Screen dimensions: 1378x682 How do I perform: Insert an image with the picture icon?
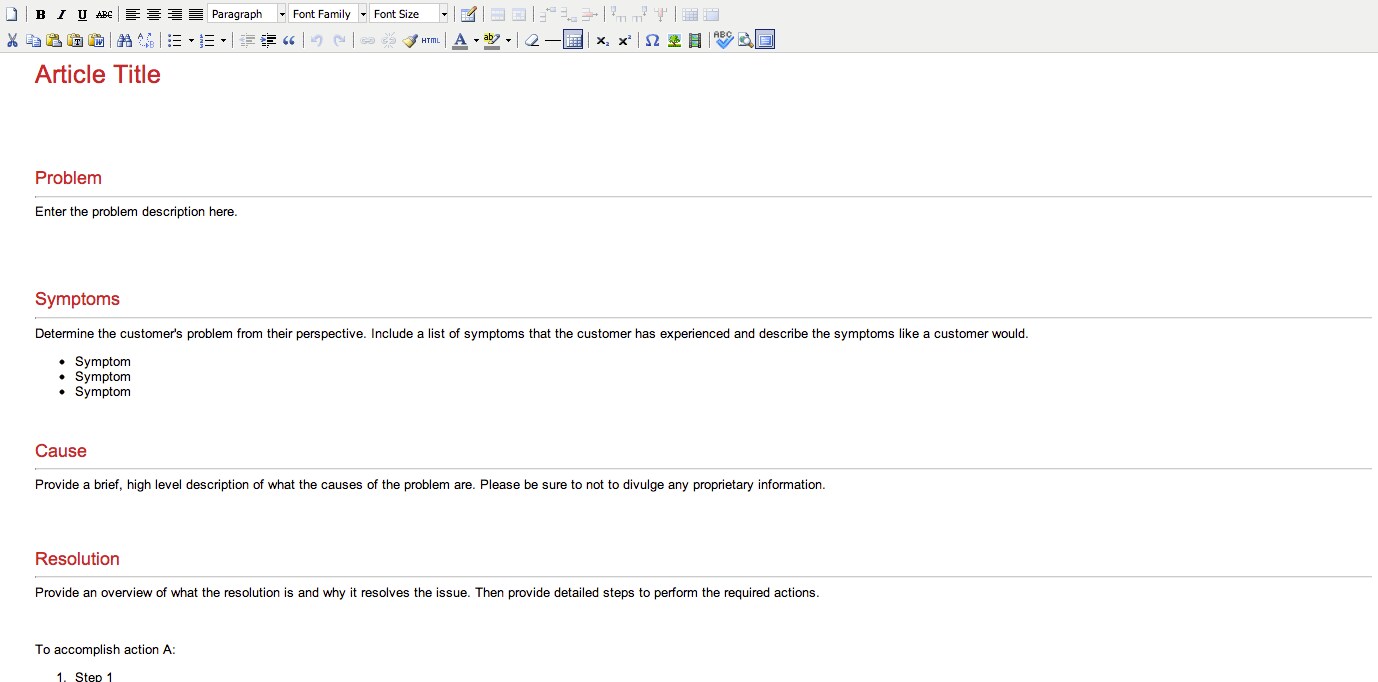[674, 40]
